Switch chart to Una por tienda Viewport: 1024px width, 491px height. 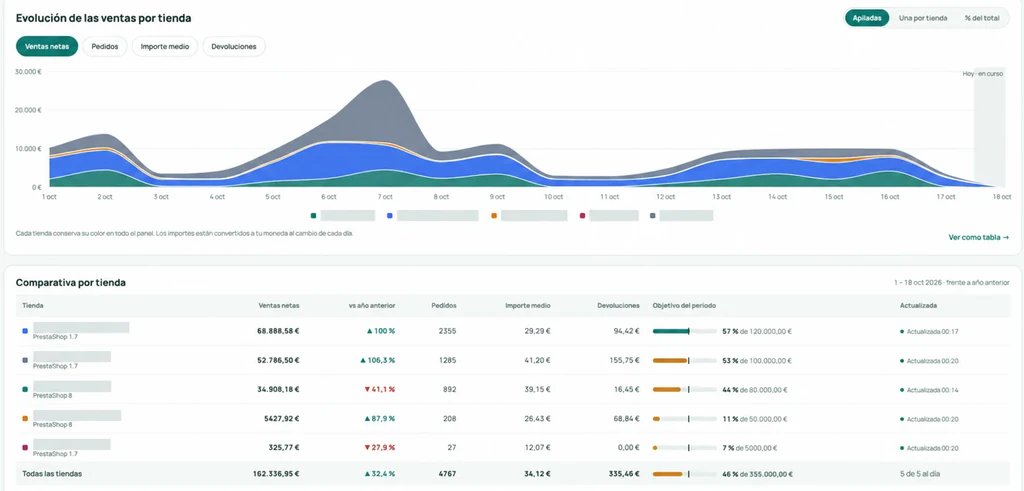(923, 18)
